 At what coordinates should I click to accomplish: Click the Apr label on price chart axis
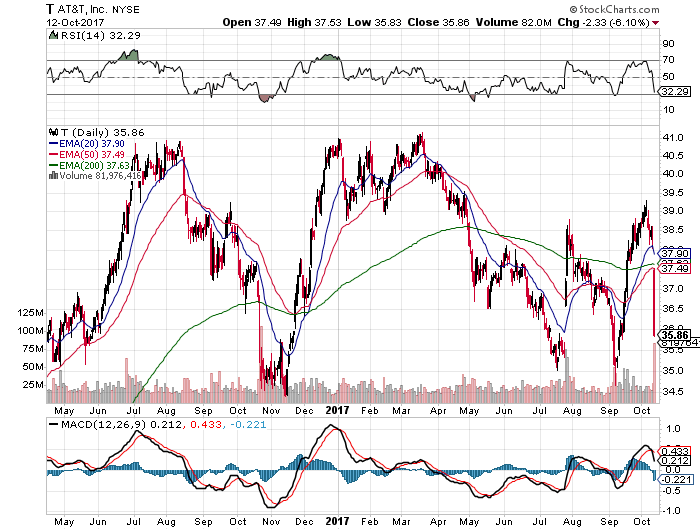point(438,410)
